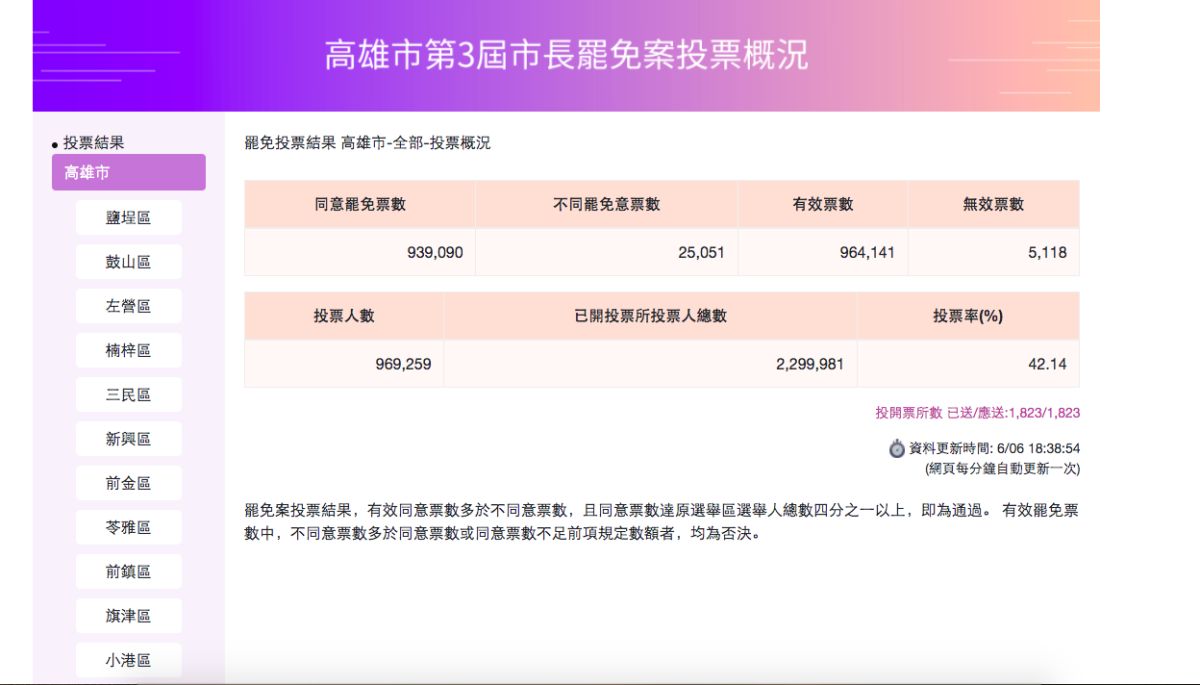
Task: Open 鼓山區 recall results
Action: [128, 261]
